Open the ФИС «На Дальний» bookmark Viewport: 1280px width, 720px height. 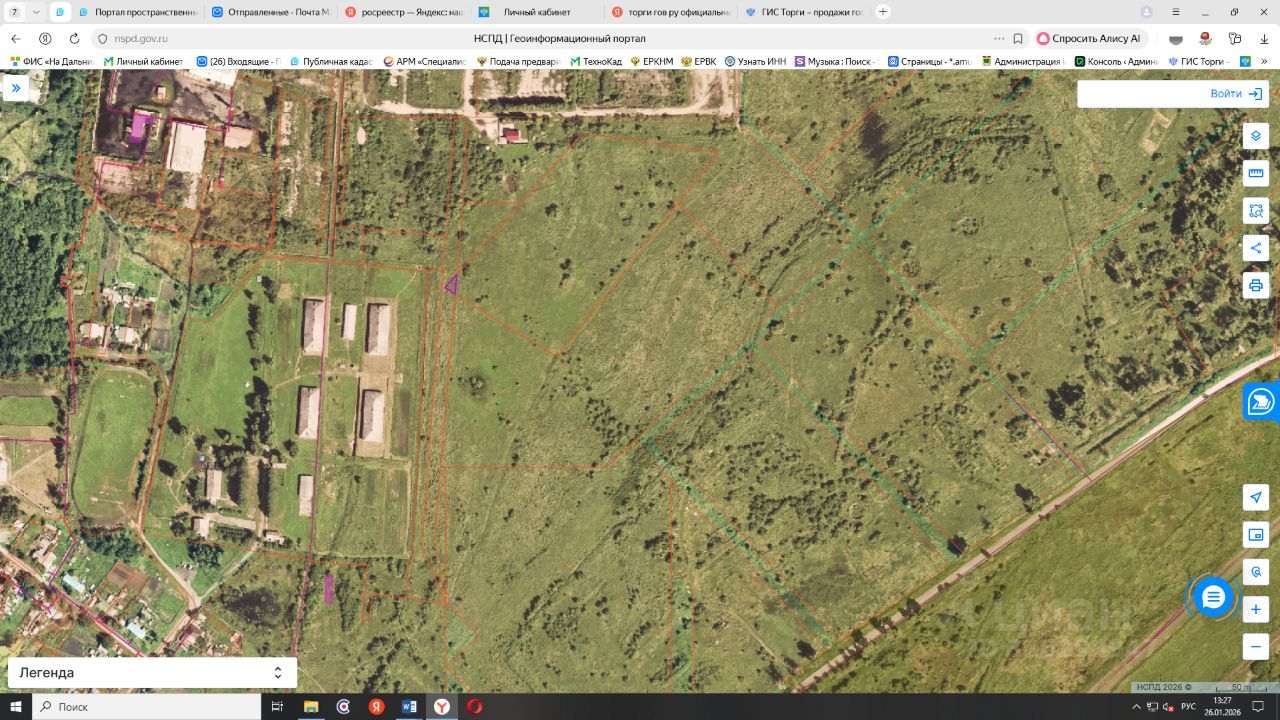point(51,61)
